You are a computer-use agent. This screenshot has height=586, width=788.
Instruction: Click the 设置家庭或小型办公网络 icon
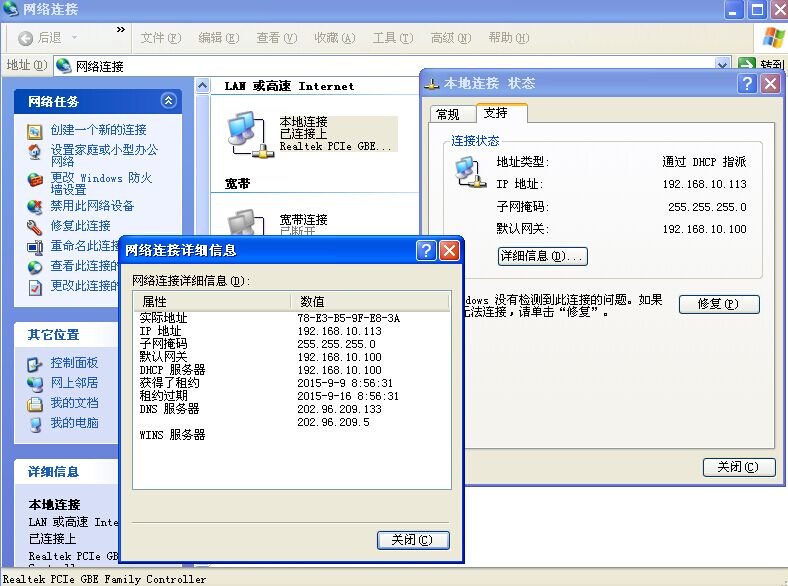tap(34, 152)
